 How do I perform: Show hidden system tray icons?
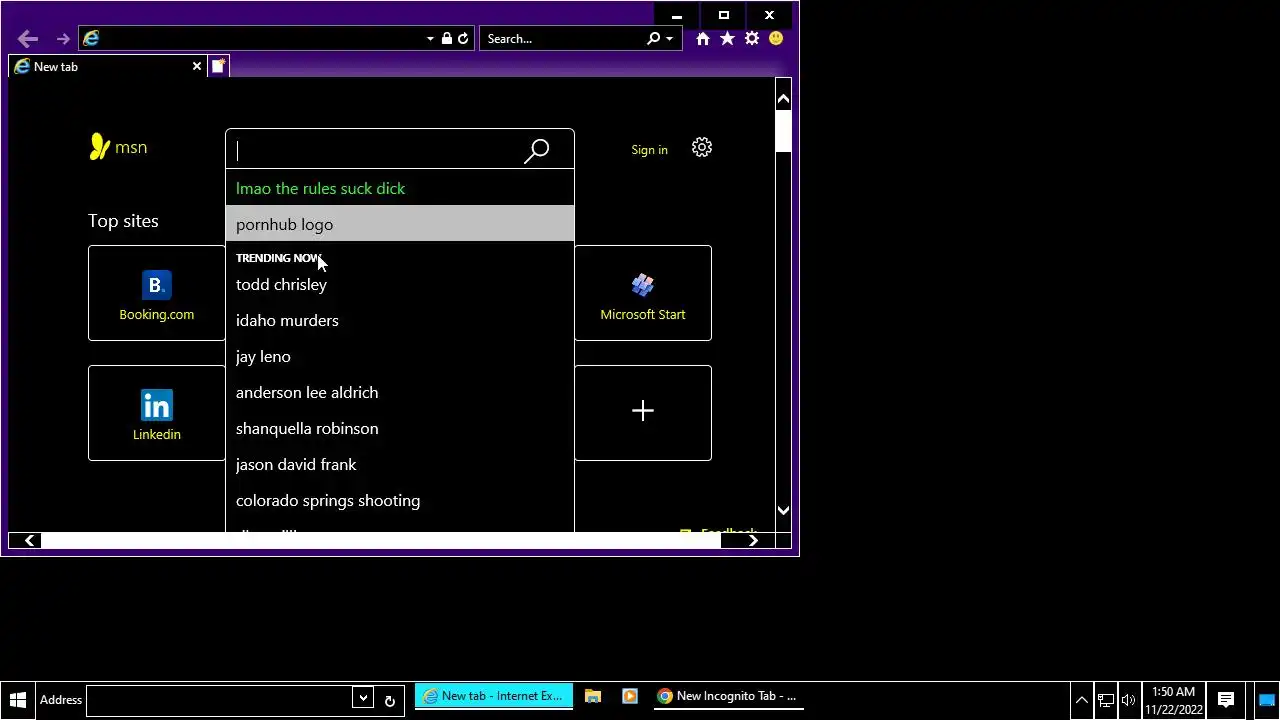pos(1081,700)
